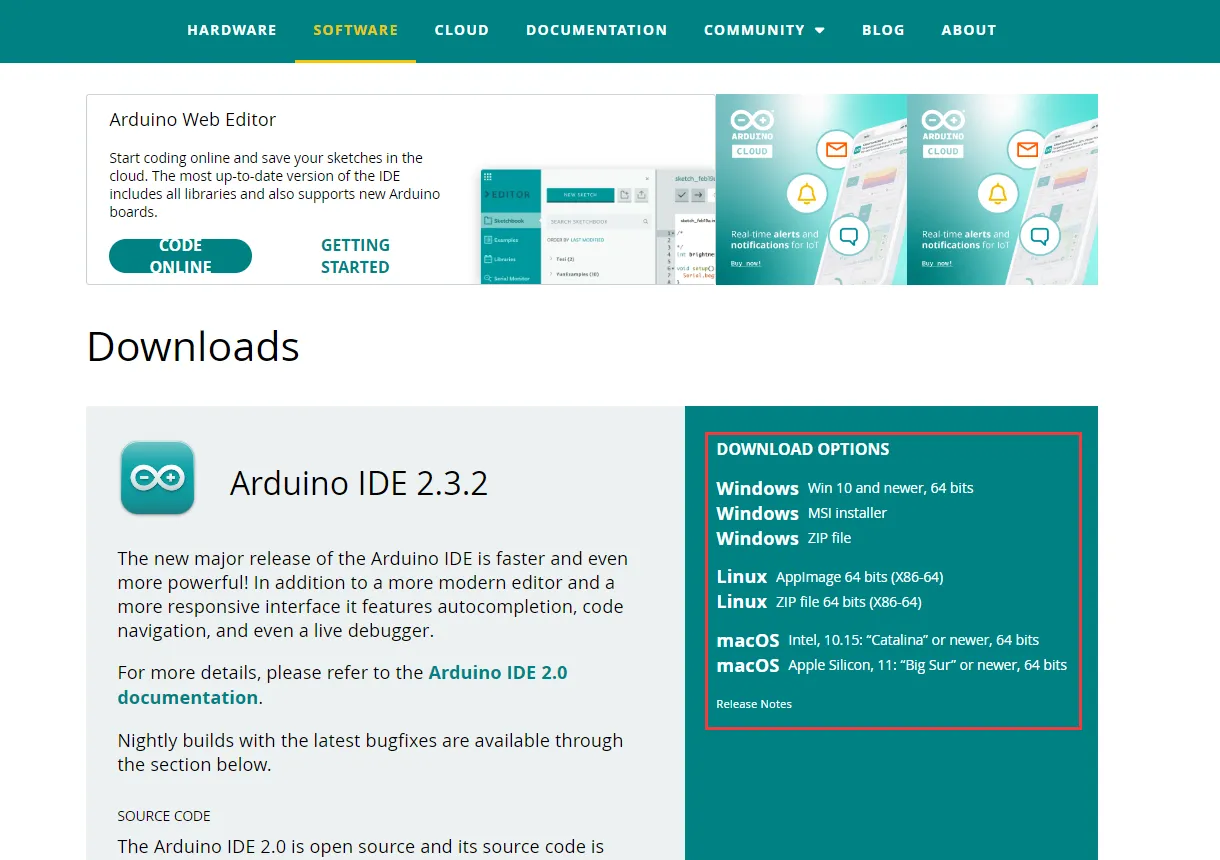Navigate to Documentation in top bar
Screen dimensions: 1220x860
click(x=596, y=30)
